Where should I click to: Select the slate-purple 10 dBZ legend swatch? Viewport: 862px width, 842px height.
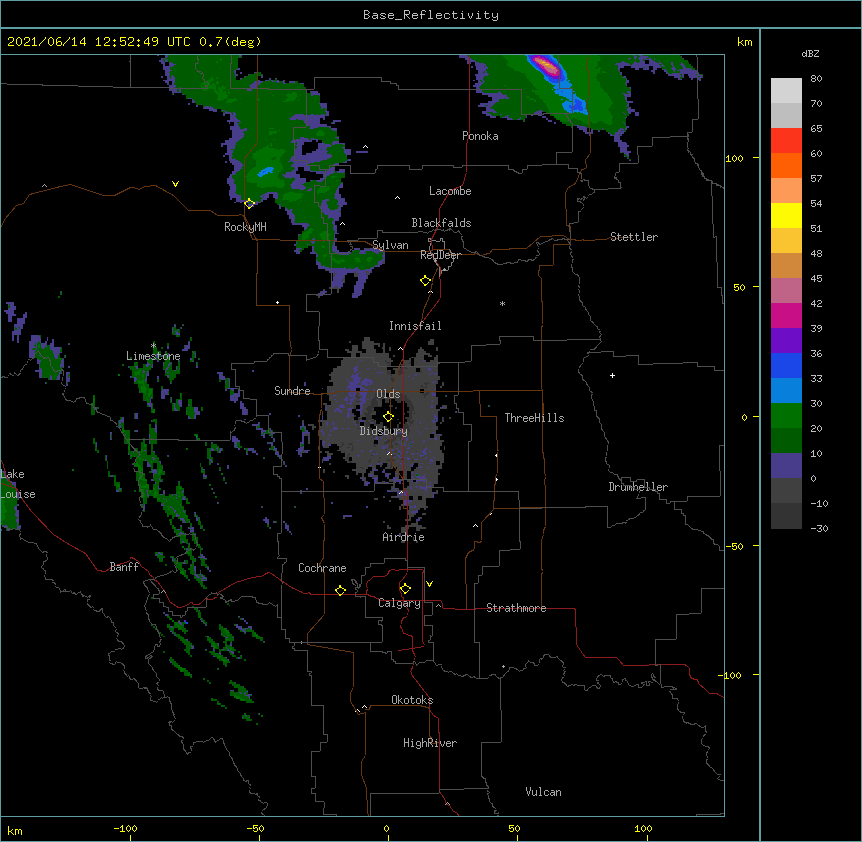coord(786,466)
